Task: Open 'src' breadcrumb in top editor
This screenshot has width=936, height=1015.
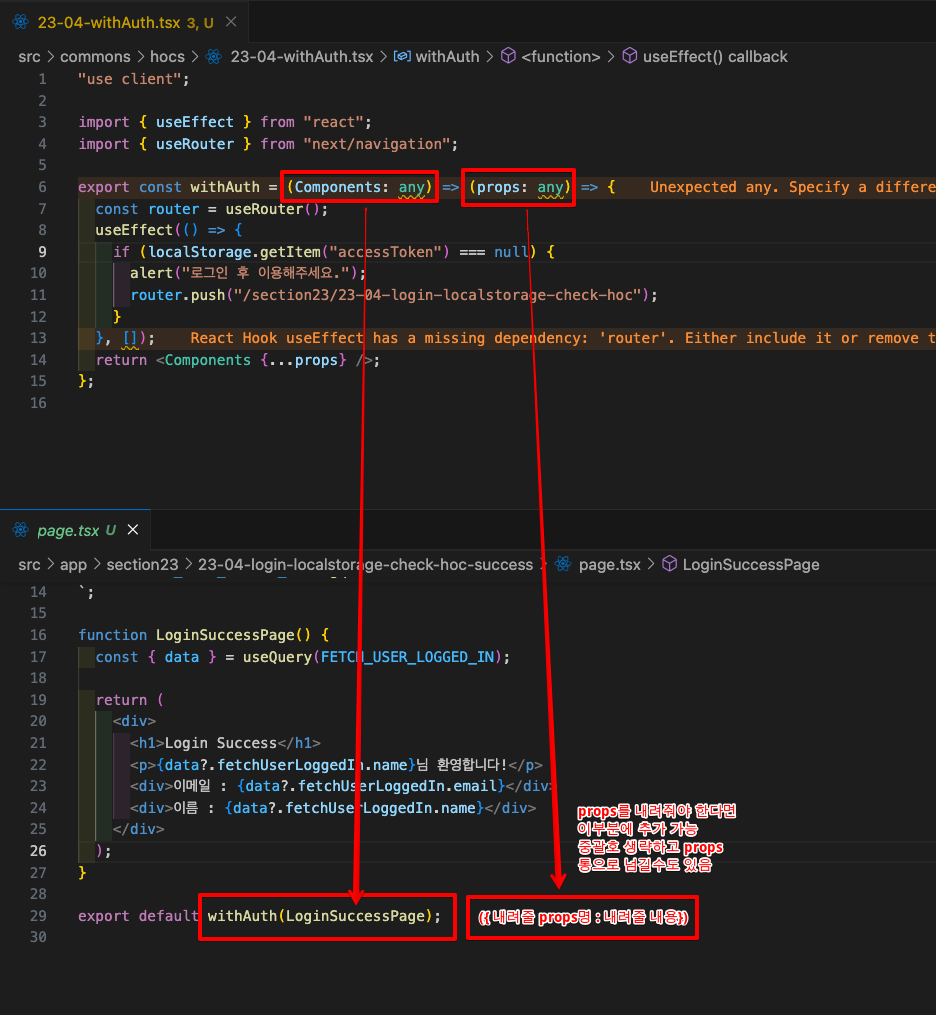Action: (30, 57)
